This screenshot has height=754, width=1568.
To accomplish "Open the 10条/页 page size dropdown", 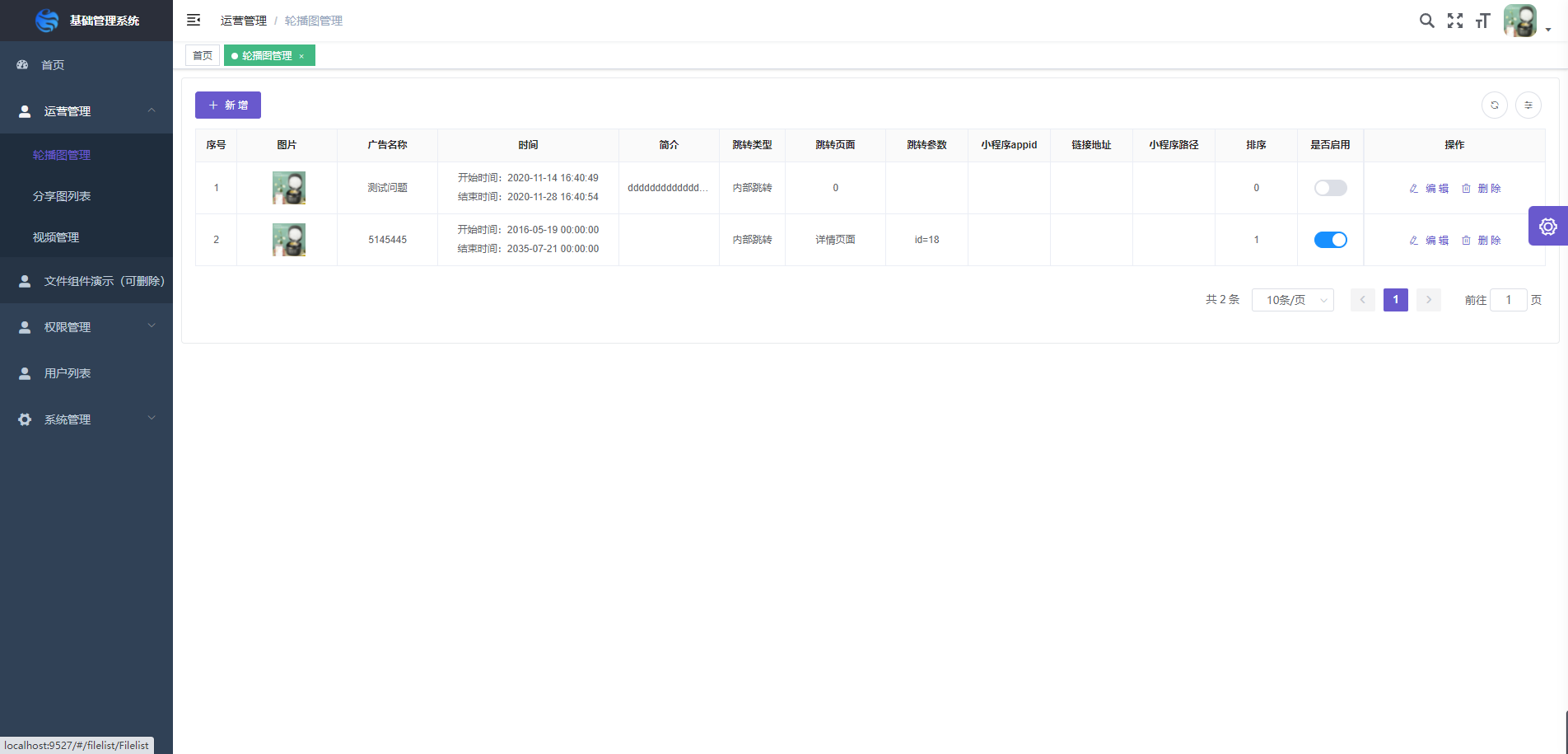I will click(x=1292, y=300).
